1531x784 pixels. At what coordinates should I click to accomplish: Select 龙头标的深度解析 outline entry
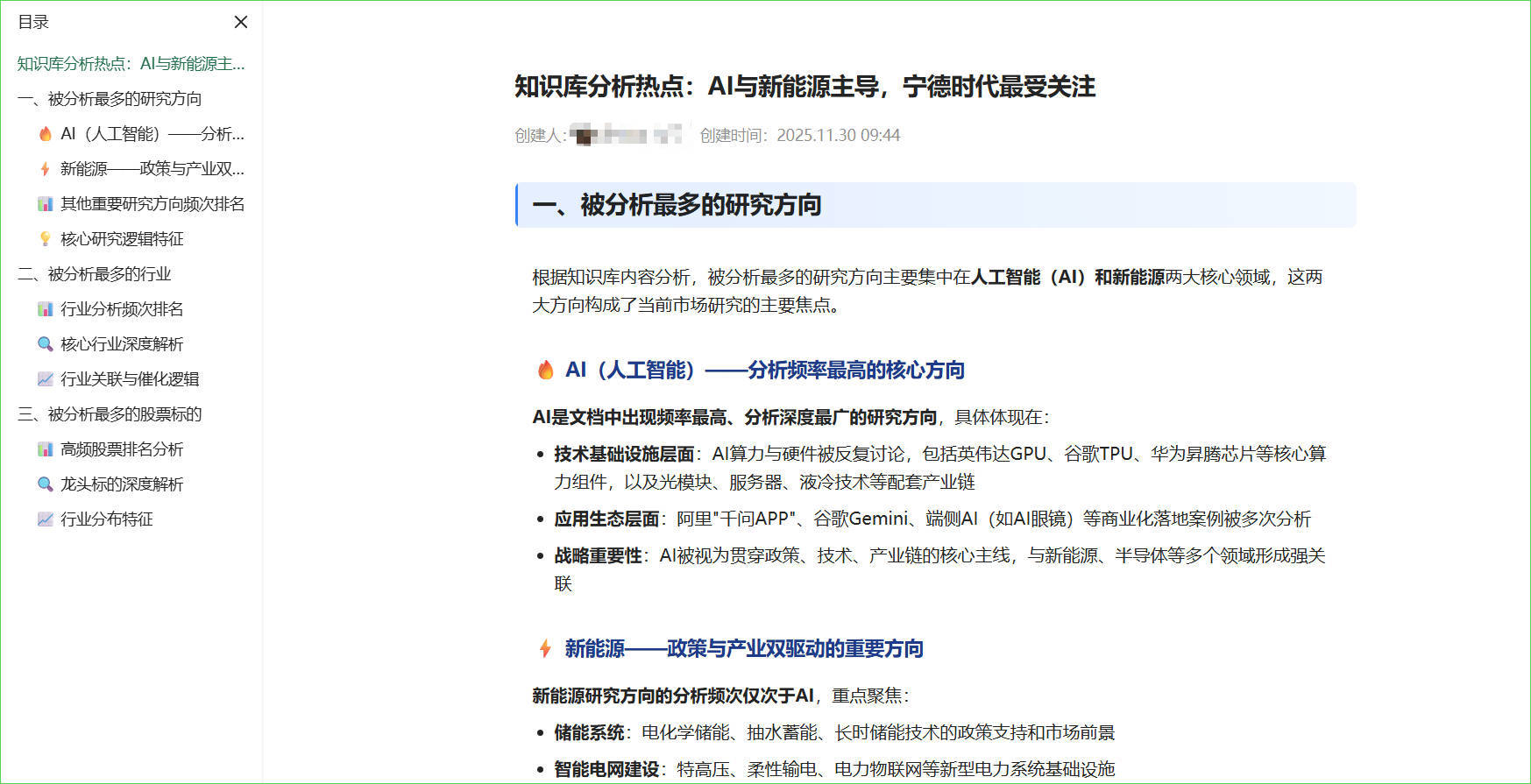point(122,484)
